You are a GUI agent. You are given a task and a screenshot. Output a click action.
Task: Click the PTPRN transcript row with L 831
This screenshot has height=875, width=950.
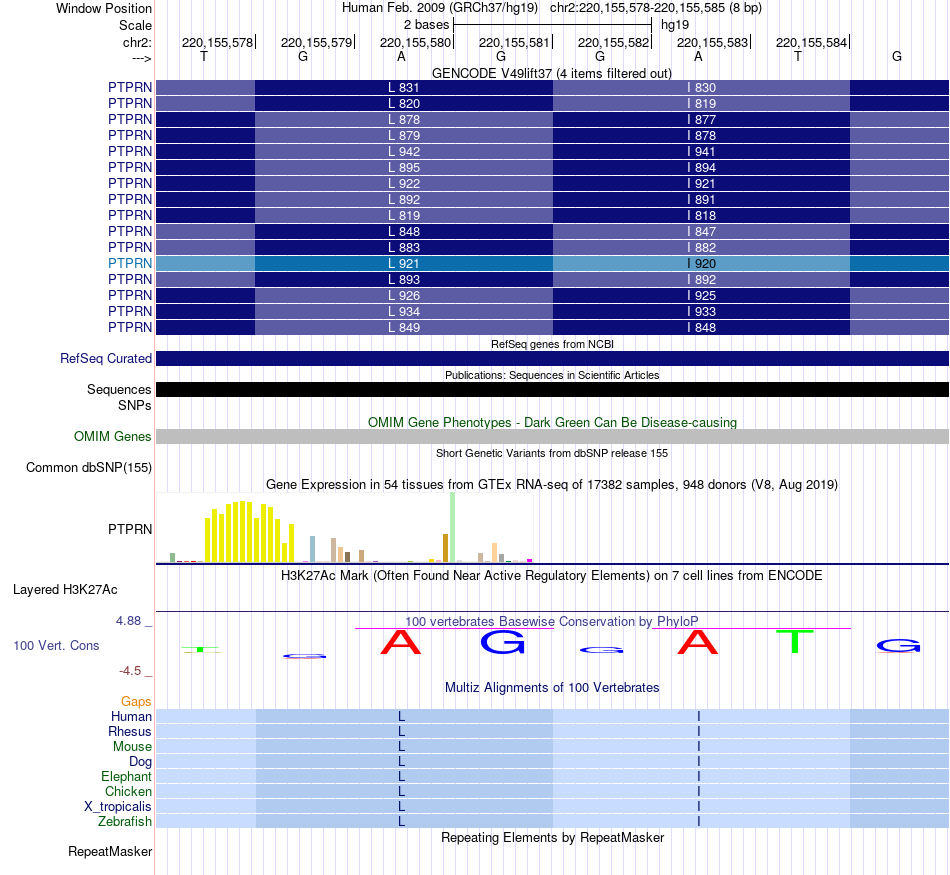552,87
